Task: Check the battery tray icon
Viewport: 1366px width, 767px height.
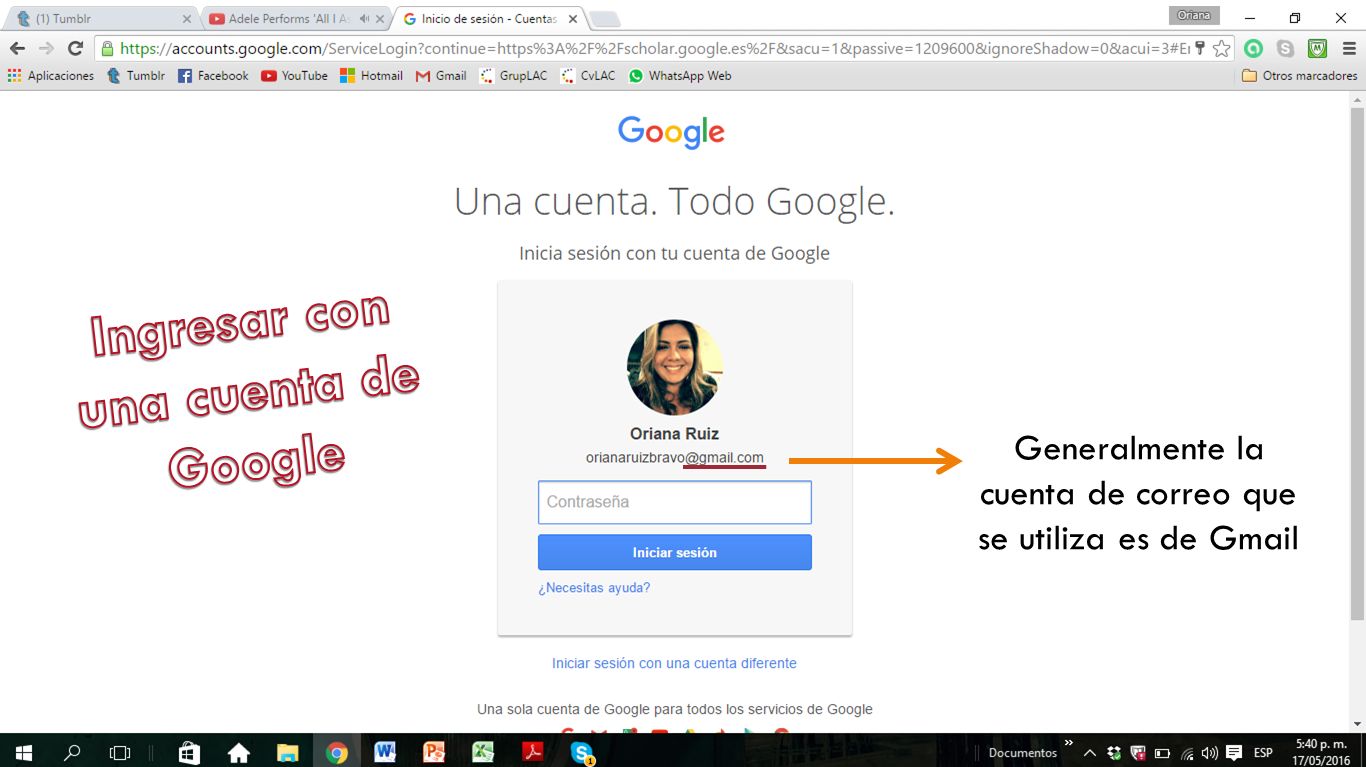Action: [1162, 753]
